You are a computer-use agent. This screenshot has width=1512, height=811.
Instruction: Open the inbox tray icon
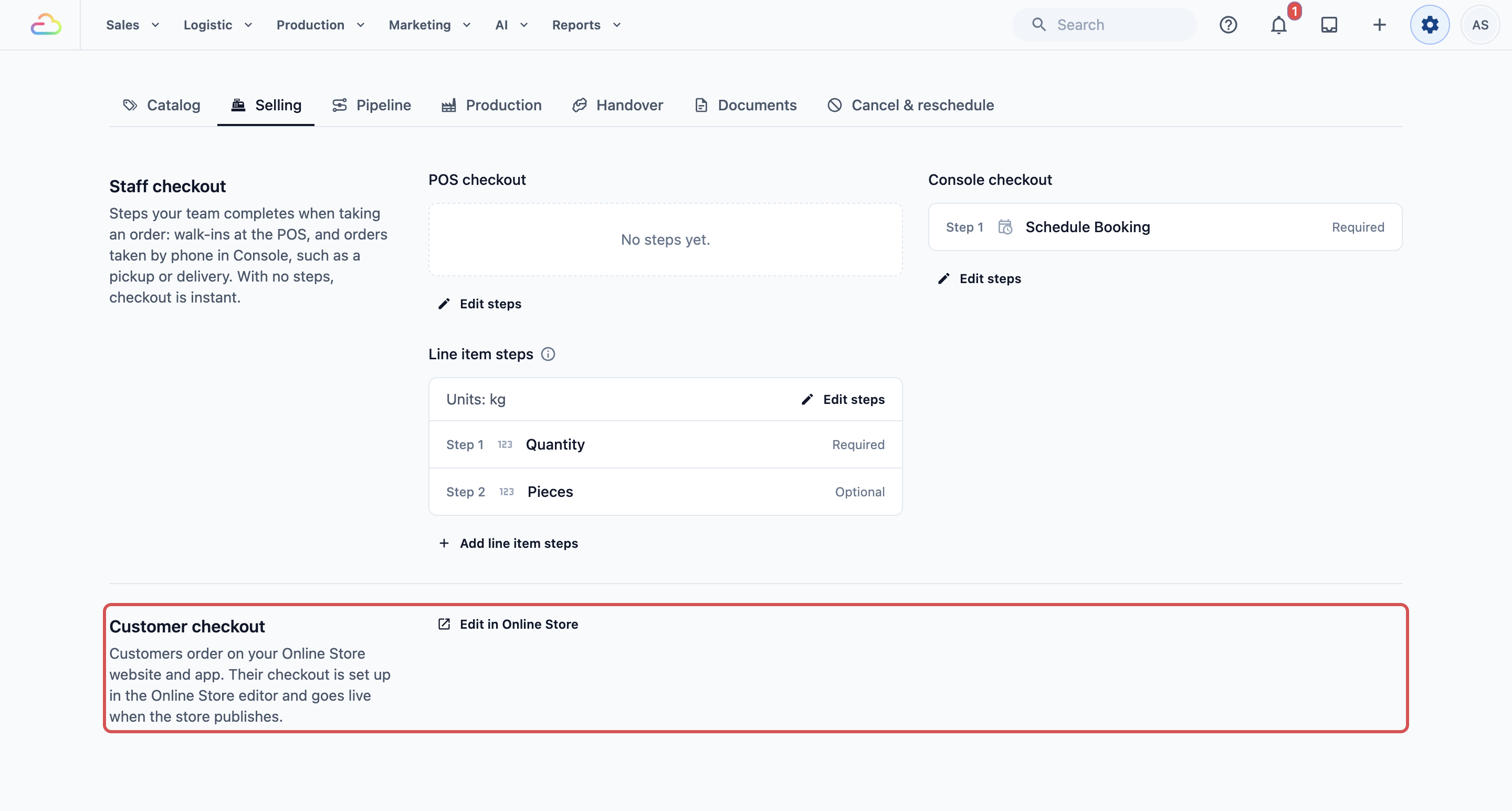click(x=1329, y=25)
